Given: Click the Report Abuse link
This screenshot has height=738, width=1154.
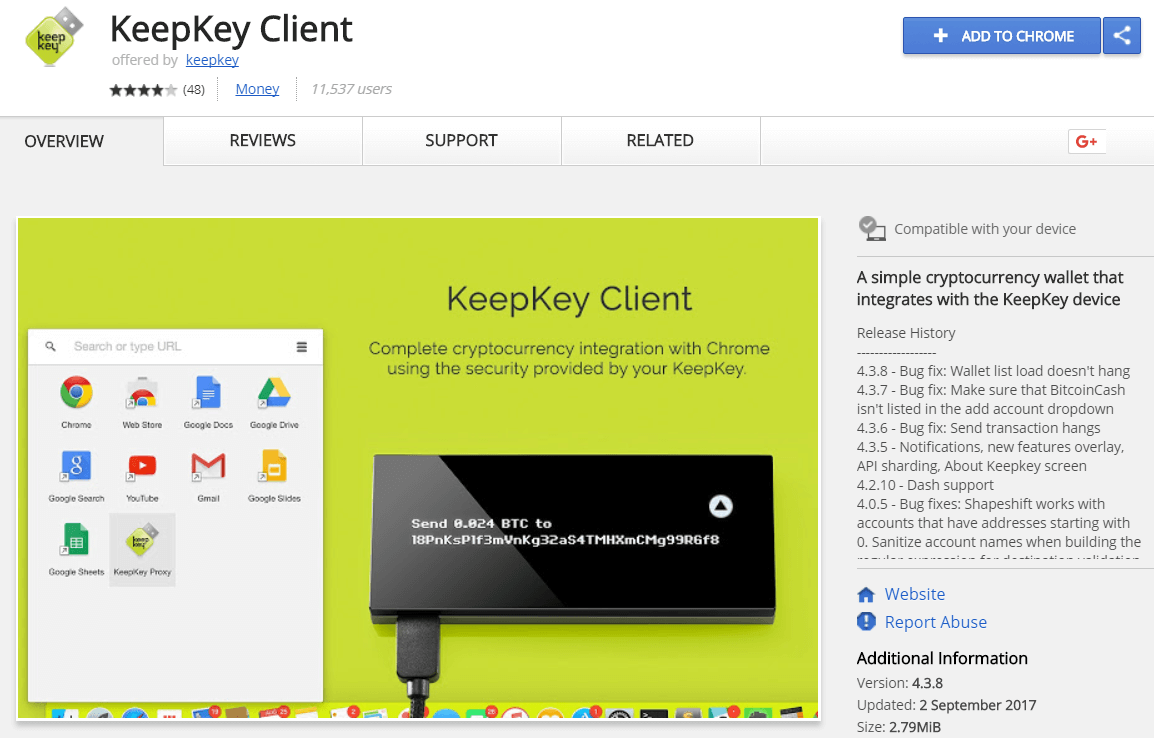Looking at the screenshot, I should tap(935, 622).
